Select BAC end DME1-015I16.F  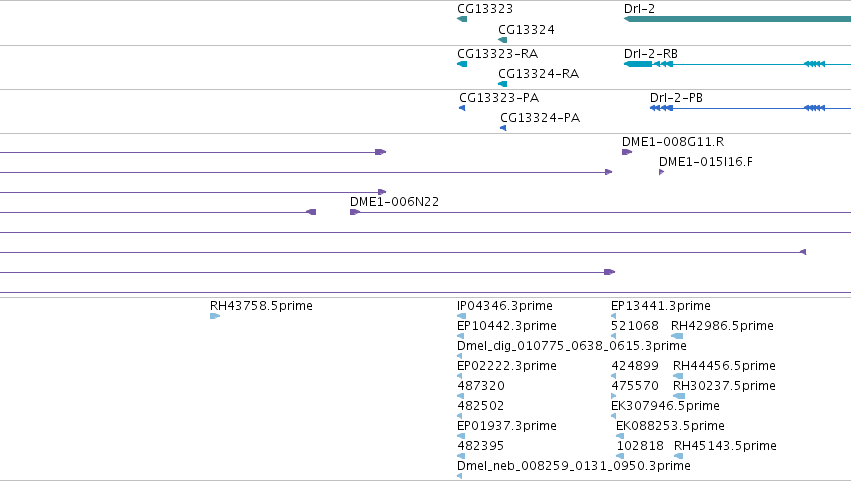[706, 162]
